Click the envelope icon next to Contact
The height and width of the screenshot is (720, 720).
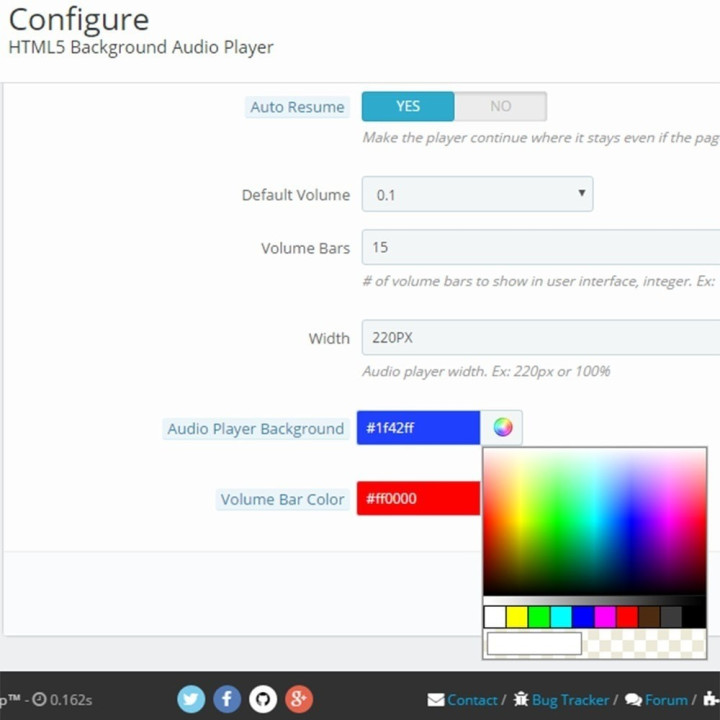[x=436, y=700]
